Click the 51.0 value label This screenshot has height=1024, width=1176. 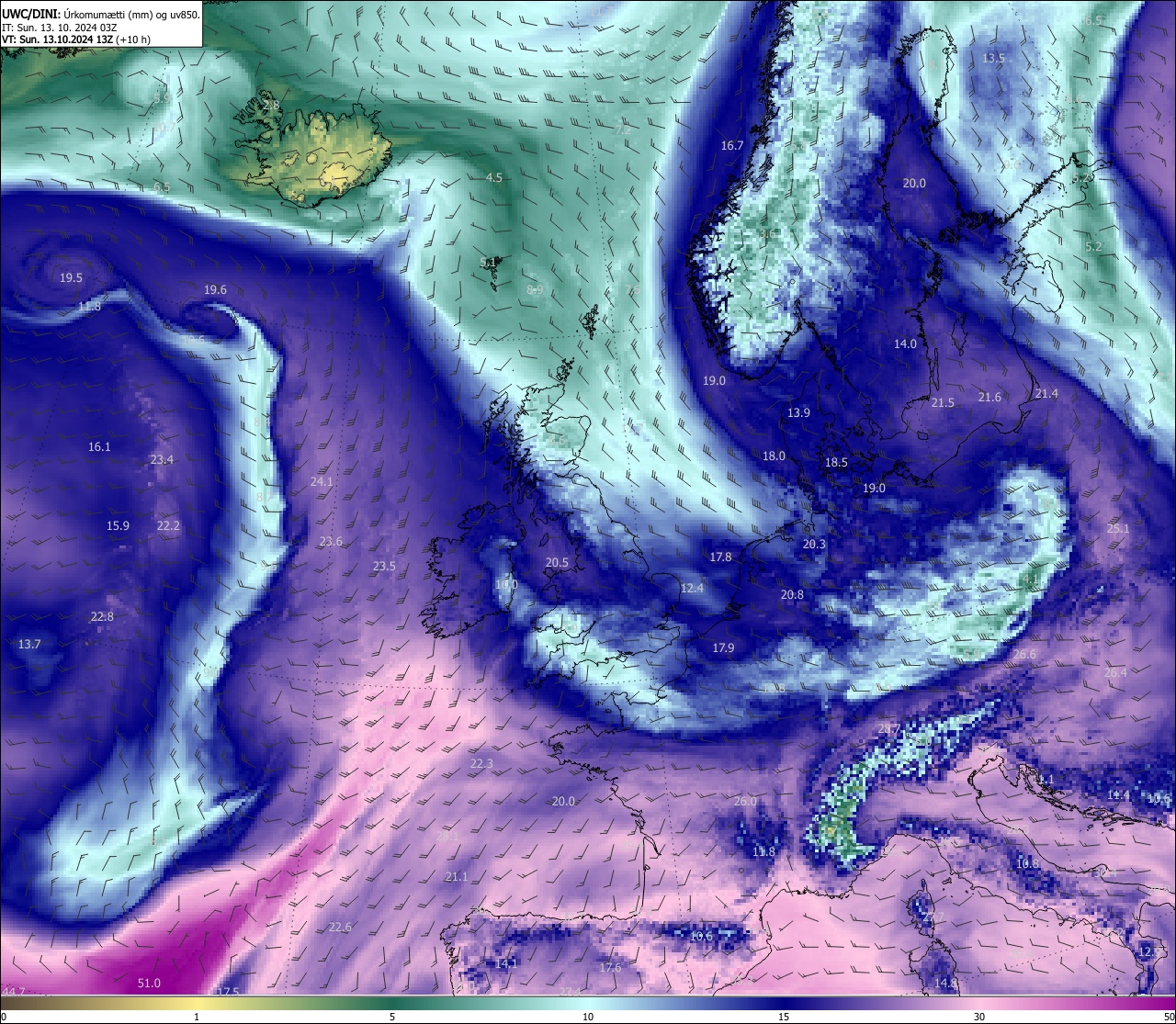[x=149, y=984]
